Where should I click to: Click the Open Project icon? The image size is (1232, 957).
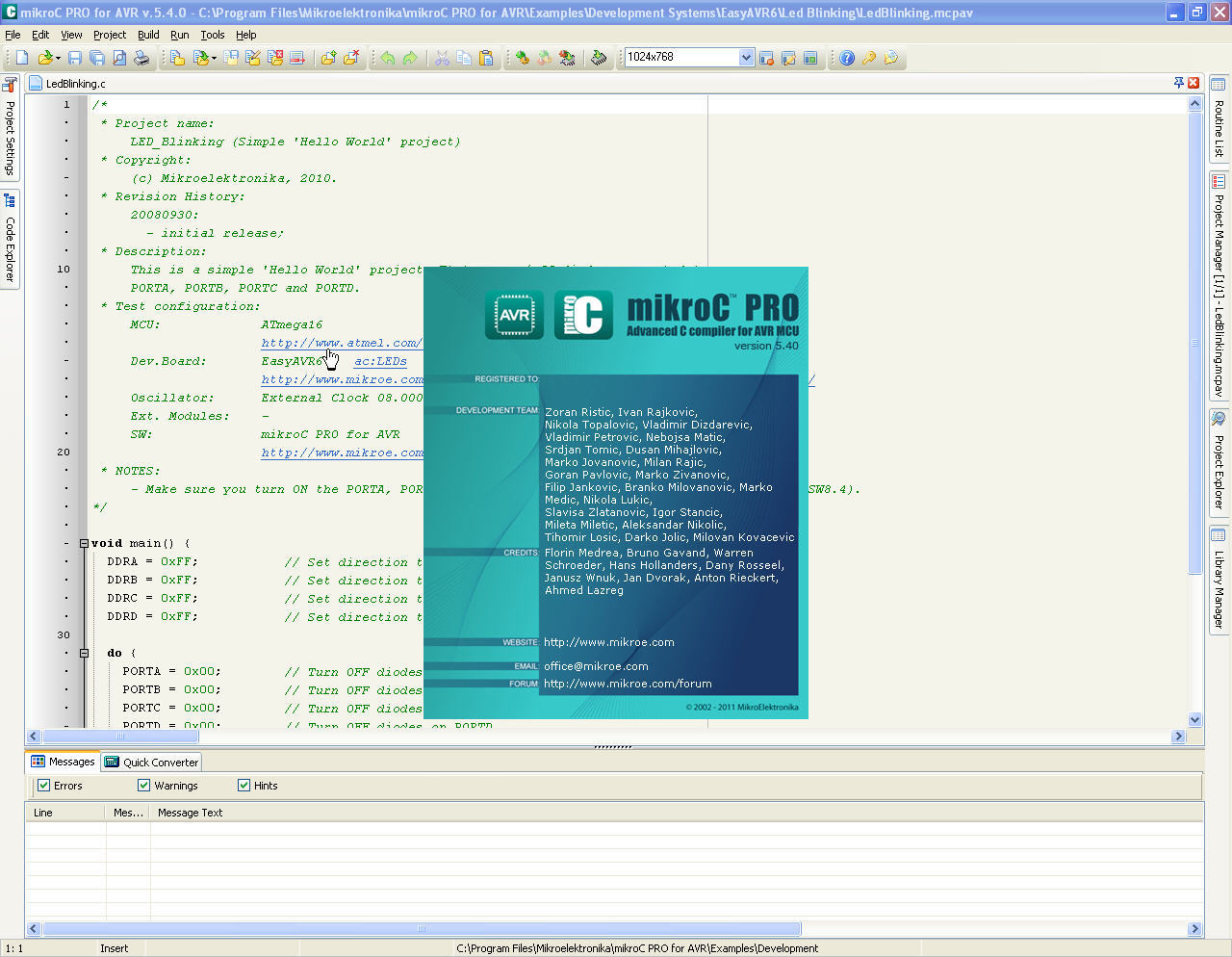coord(200,58)
